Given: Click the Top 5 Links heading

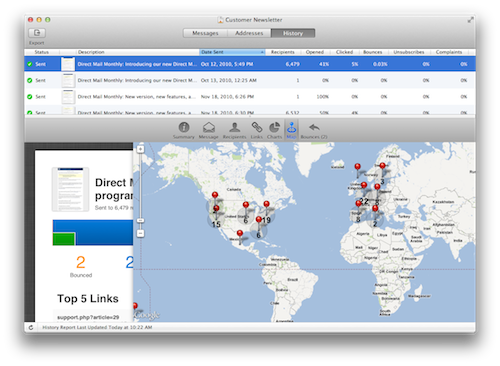Looking at the screenshot, I should [88, 298].
